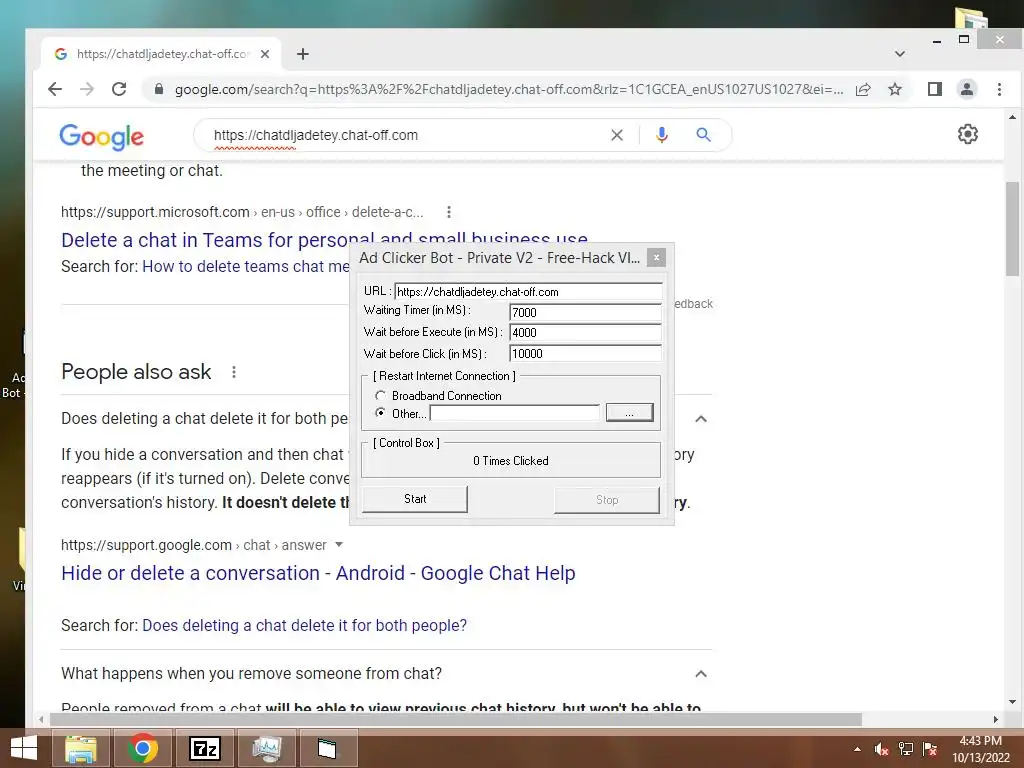This screenshot has width=1024, height=768.
Task: Start Google voice search microphone
Action: pyautogui.click(x=662, y=135)
